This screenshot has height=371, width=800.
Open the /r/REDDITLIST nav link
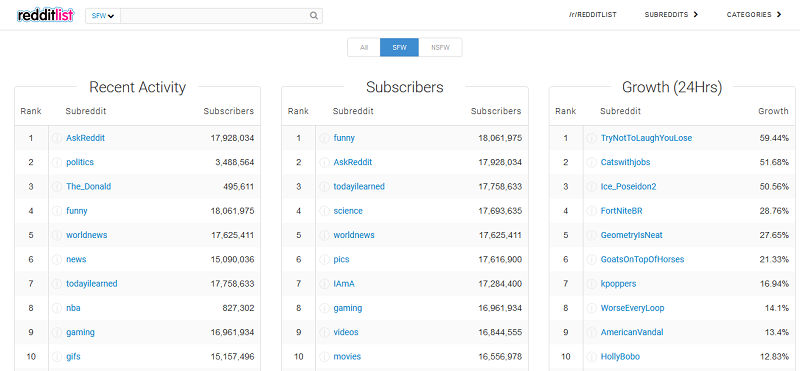click(592, 15)
